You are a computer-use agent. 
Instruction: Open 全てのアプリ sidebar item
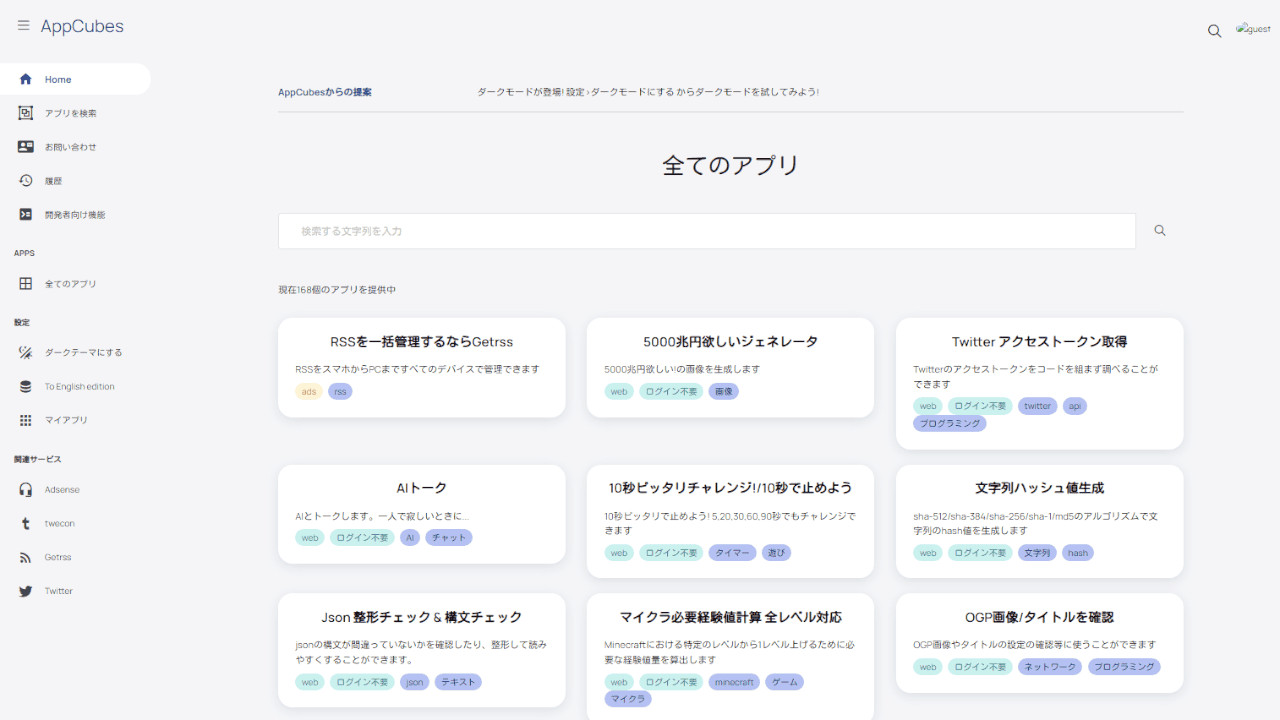[75, 284]
